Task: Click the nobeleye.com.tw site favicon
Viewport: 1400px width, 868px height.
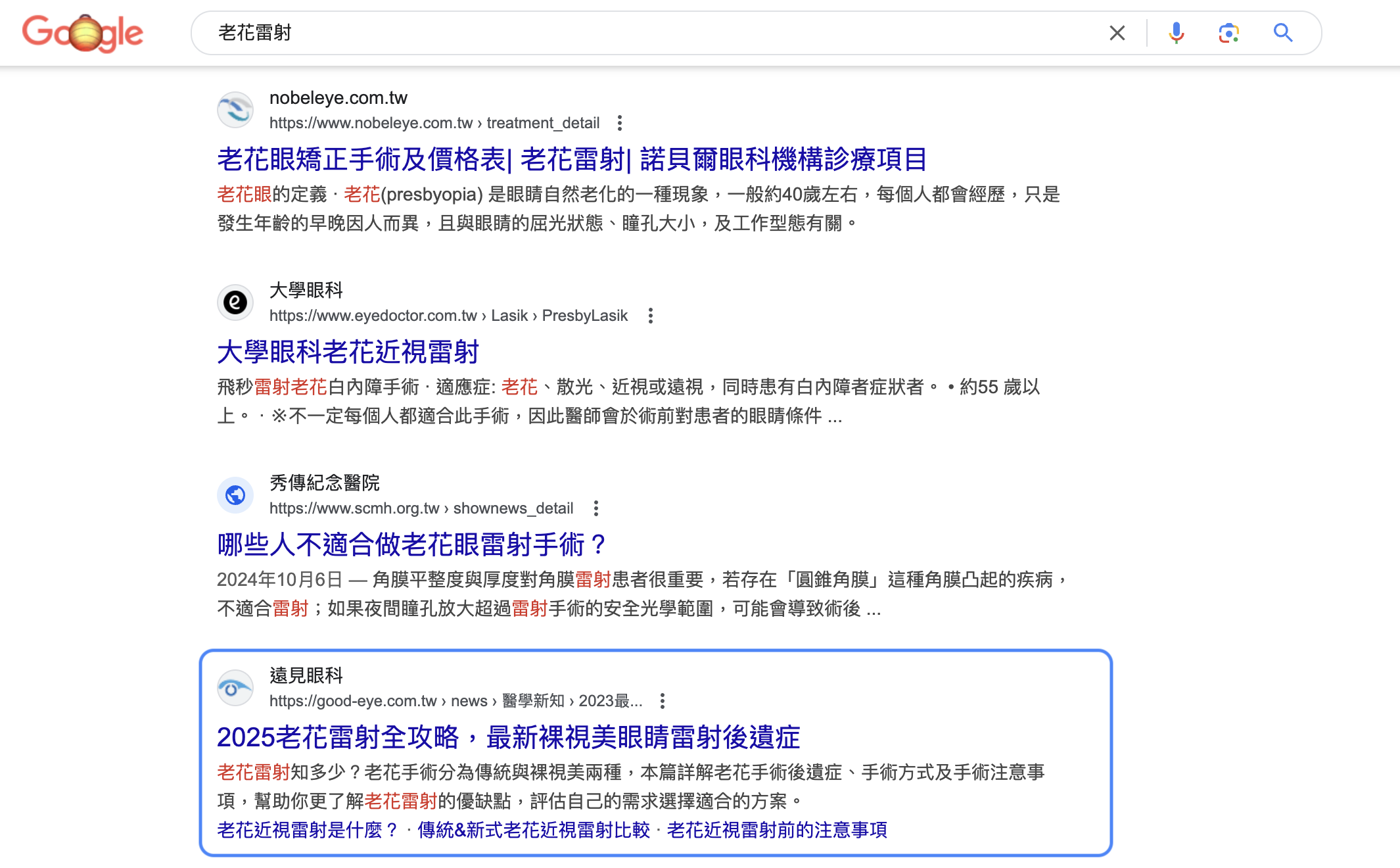Action: 235,110
